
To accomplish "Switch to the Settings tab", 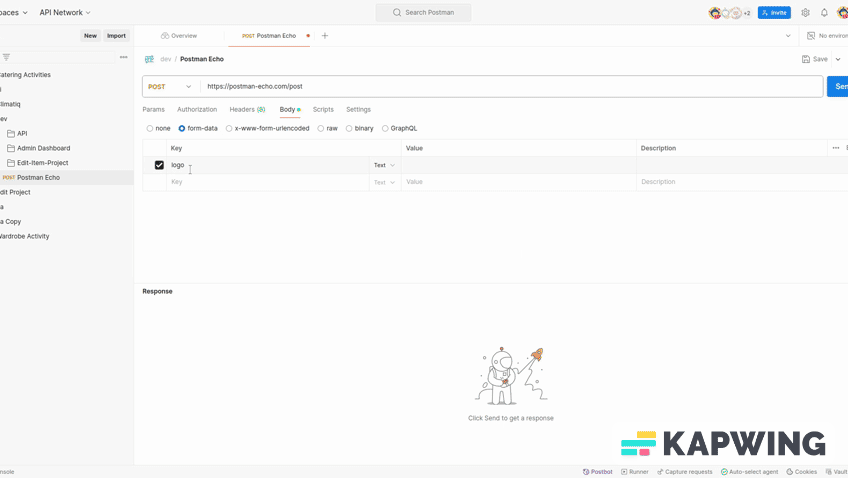I will [359, 109].
